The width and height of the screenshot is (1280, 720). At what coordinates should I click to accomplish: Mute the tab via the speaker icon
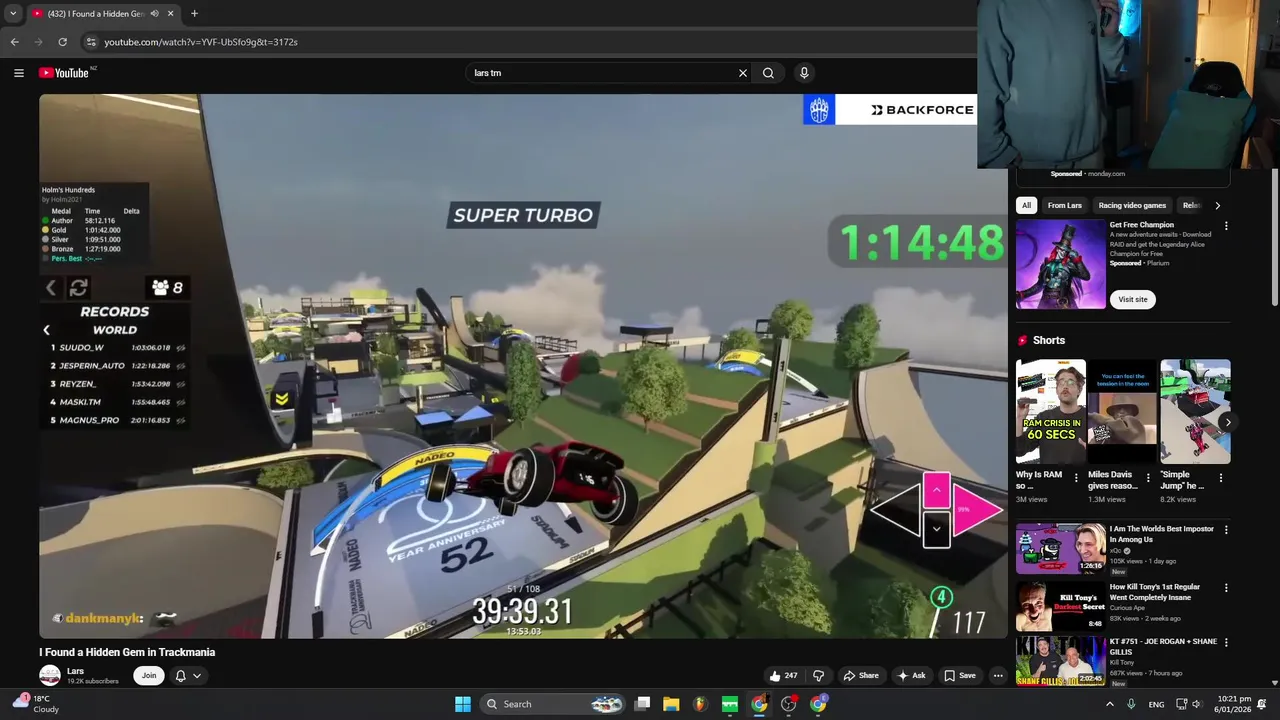(x=154, y=14)
